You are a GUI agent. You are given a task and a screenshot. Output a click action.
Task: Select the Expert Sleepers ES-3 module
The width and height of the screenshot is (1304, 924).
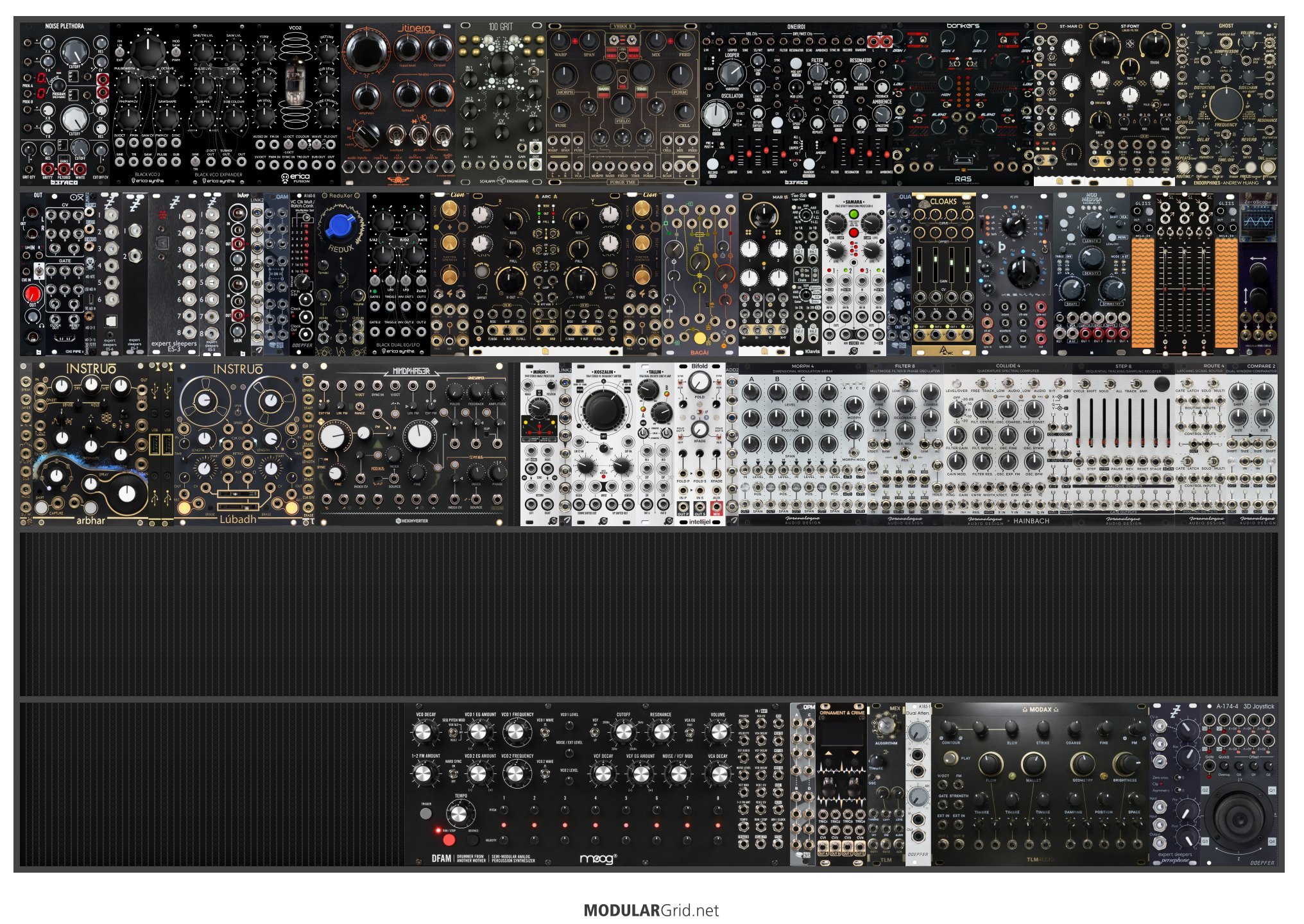point(174,274)
